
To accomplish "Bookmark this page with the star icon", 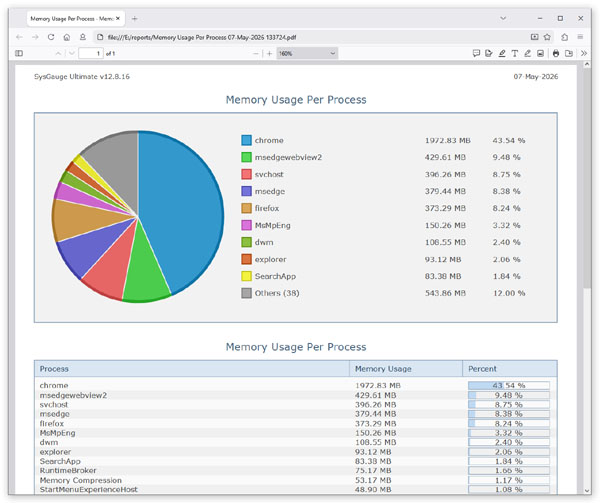I will tap(547, 37).
